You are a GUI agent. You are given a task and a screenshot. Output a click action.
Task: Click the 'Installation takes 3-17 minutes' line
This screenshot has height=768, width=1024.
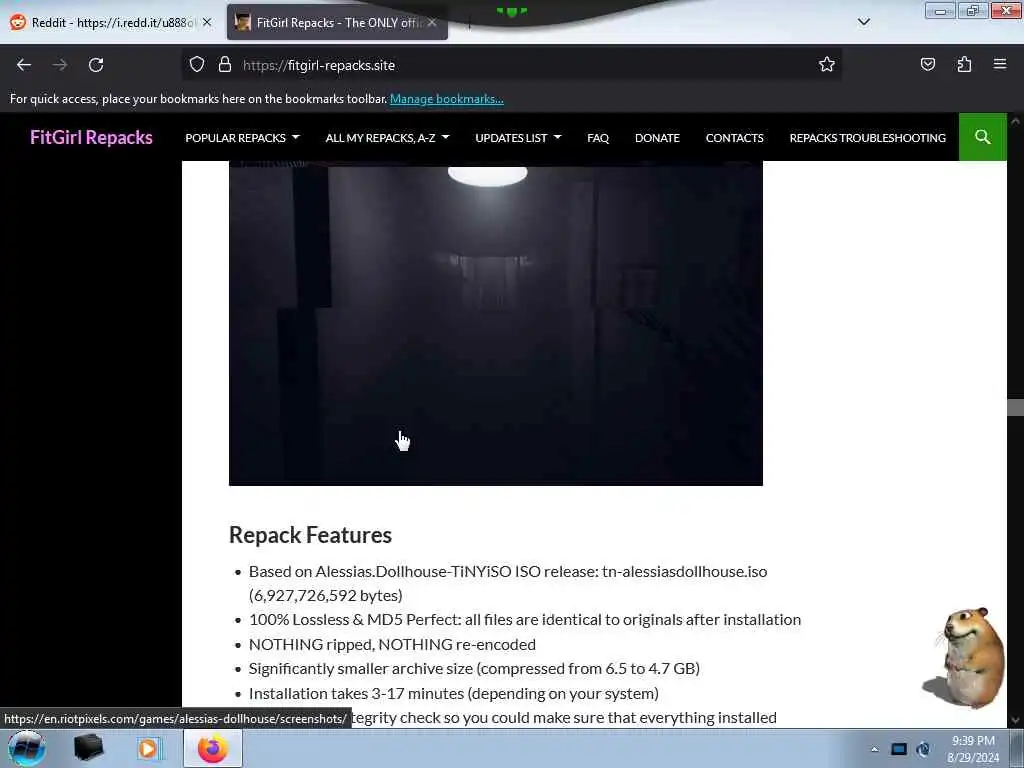pos(453,694)
